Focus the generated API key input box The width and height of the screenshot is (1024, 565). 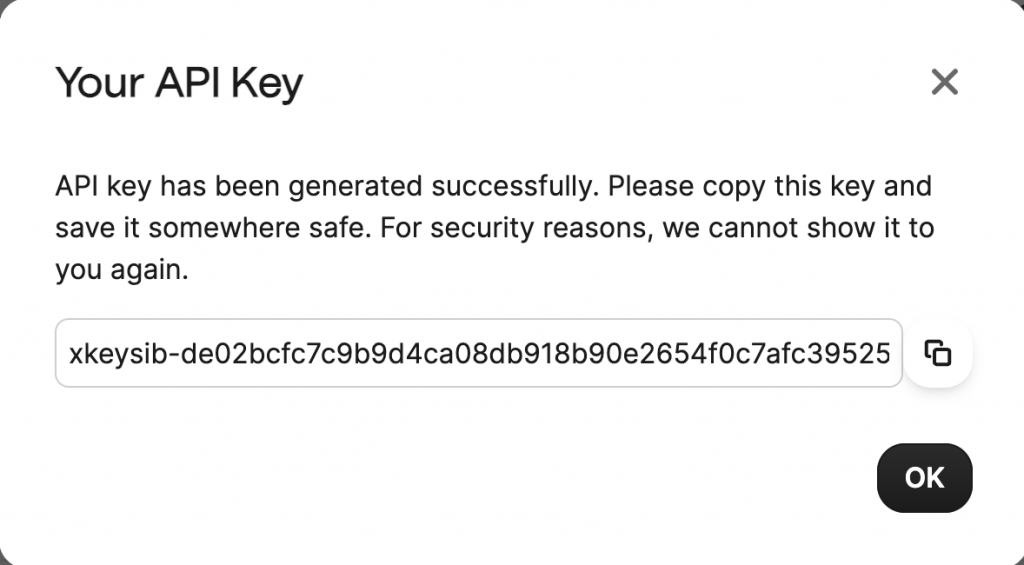(x=479, y=353)
